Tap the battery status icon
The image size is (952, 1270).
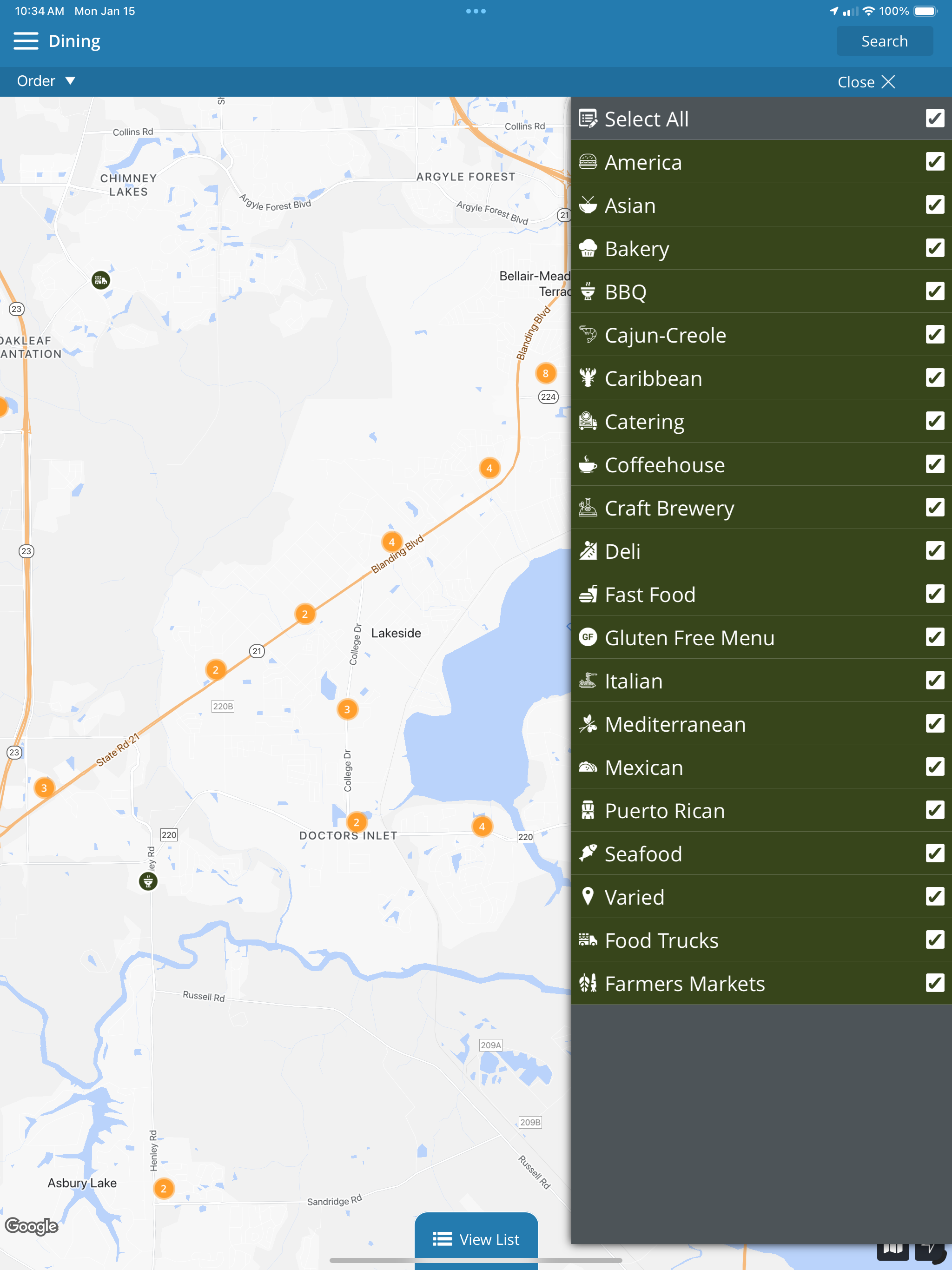[926, 11]
